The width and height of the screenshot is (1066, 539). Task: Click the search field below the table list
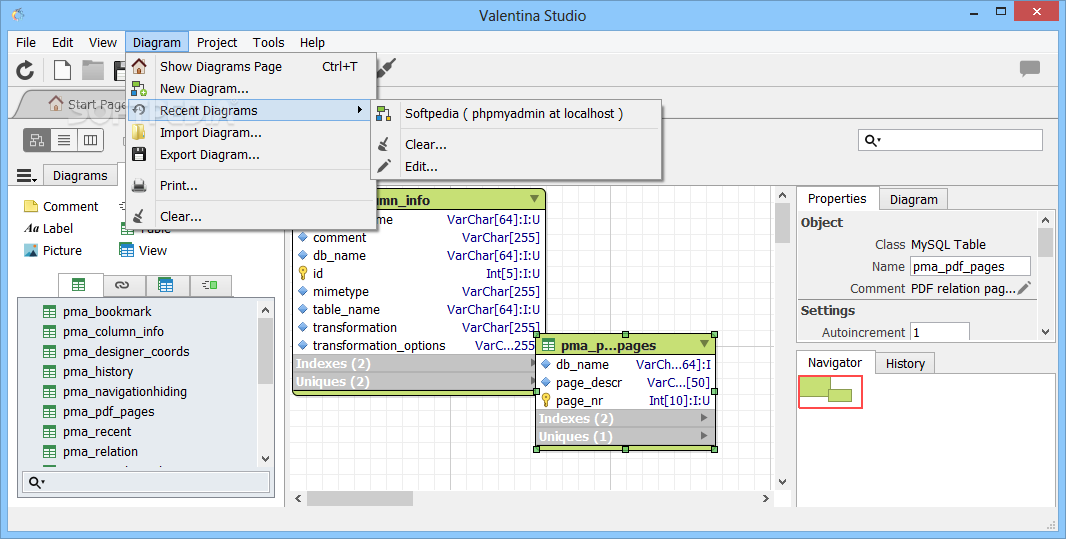(146, 482)
